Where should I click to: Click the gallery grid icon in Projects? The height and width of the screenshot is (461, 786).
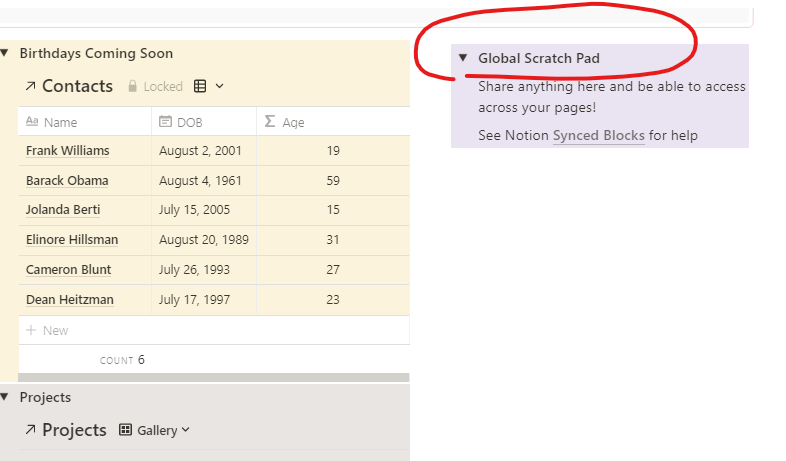(125, 431)
